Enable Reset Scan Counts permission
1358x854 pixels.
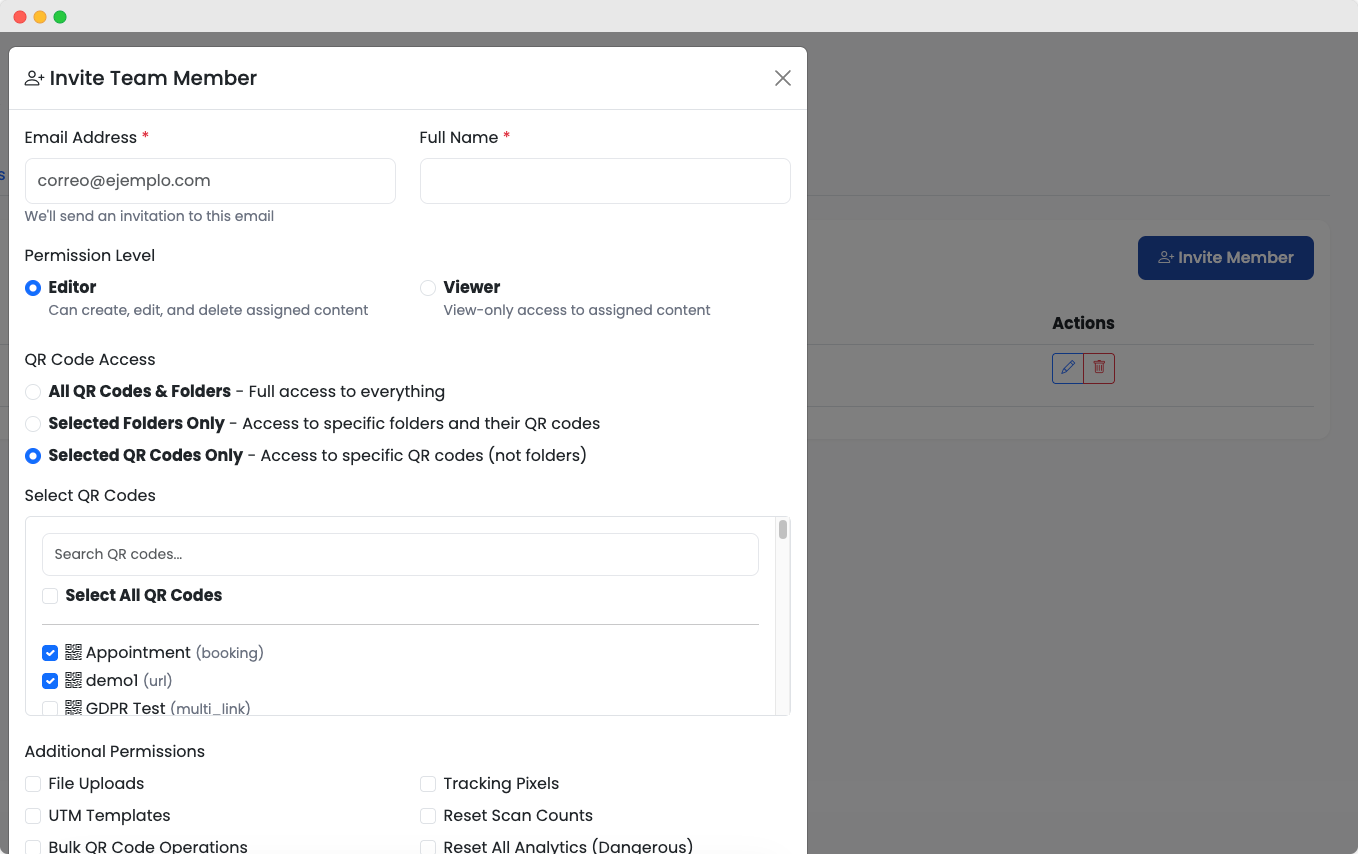428,816
